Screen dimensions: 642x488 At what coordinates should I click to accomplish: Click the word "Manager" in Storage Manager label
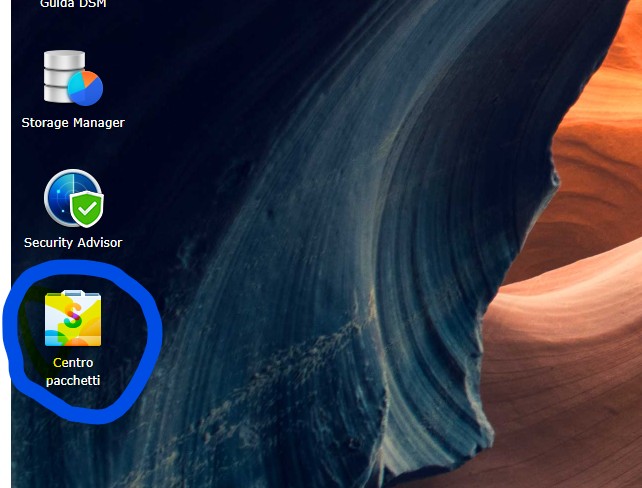coord(98,123)
